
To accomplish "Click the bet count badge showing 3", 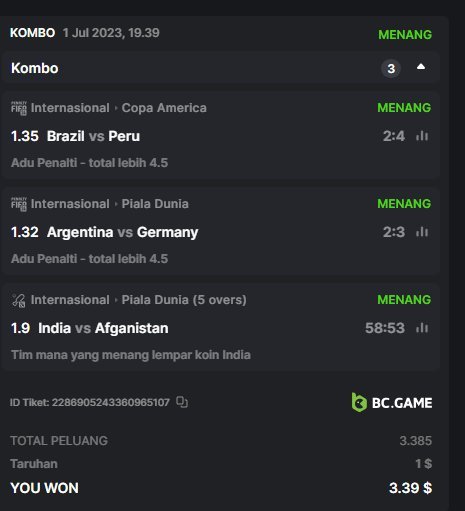I will 391,68.
